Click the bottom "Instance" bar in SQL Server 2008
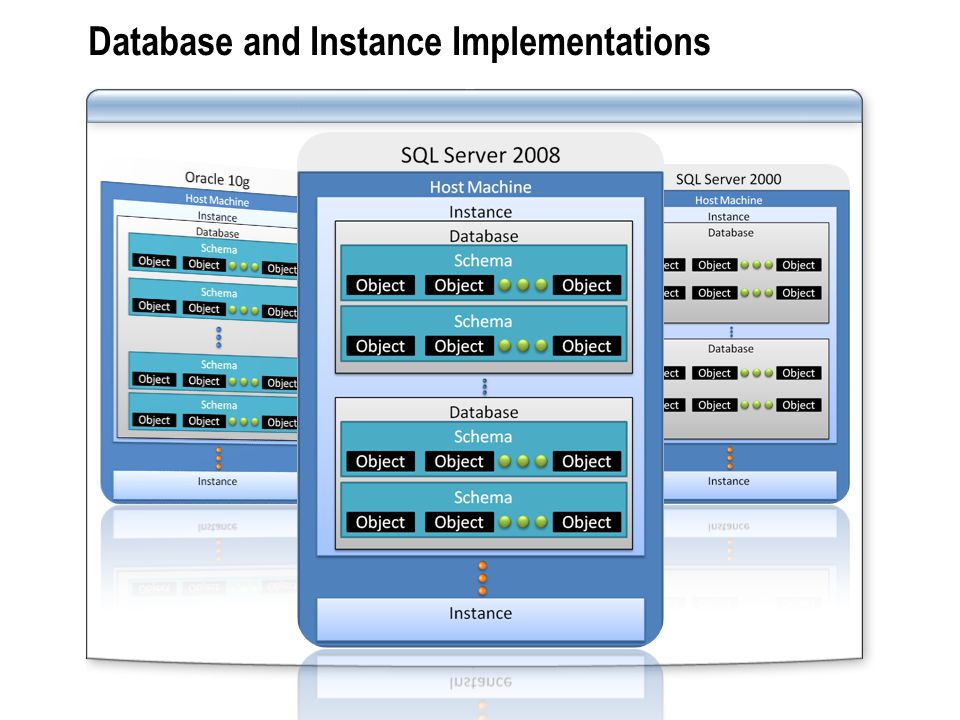960x720 pixels. [481, 619]
